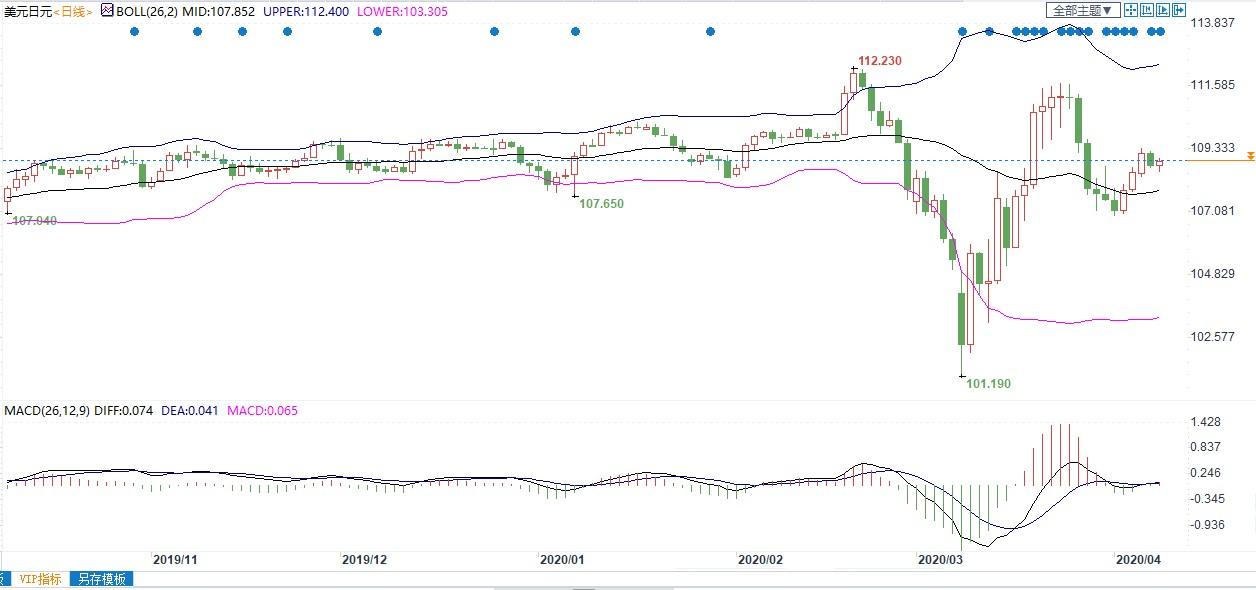This screenshot has width=1256, height=590.
Task: Click the BOLL indicator chart icon
Action: click(x=107, y=11)
